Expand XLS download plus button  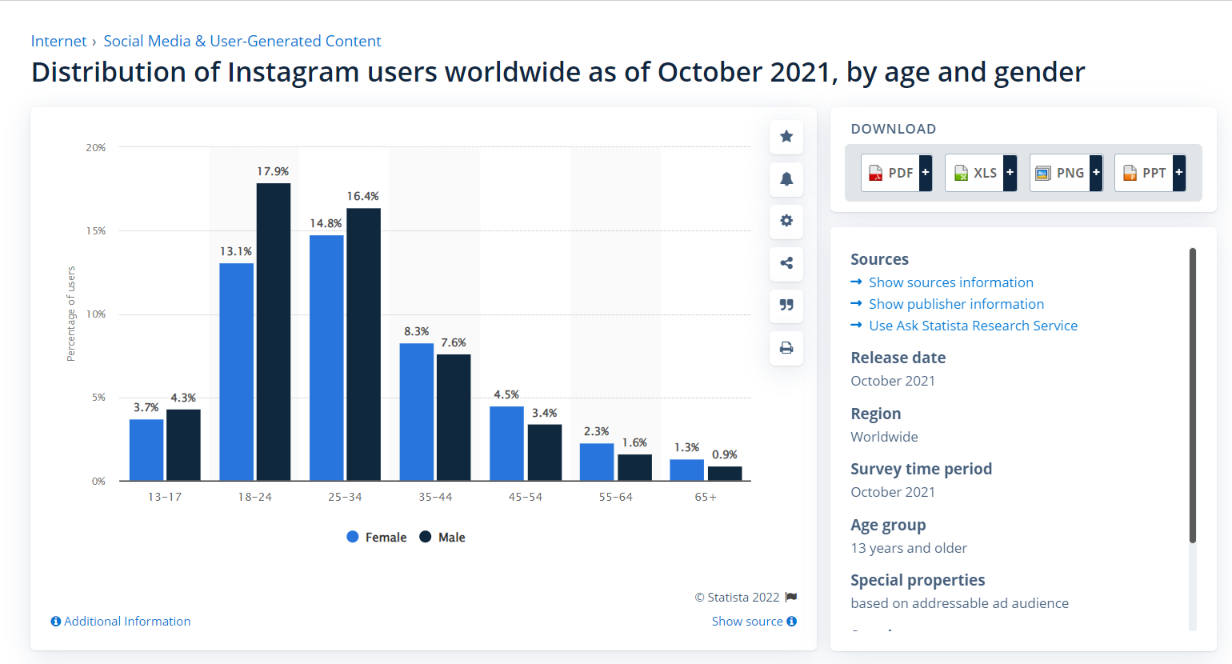click(1010, 173)
